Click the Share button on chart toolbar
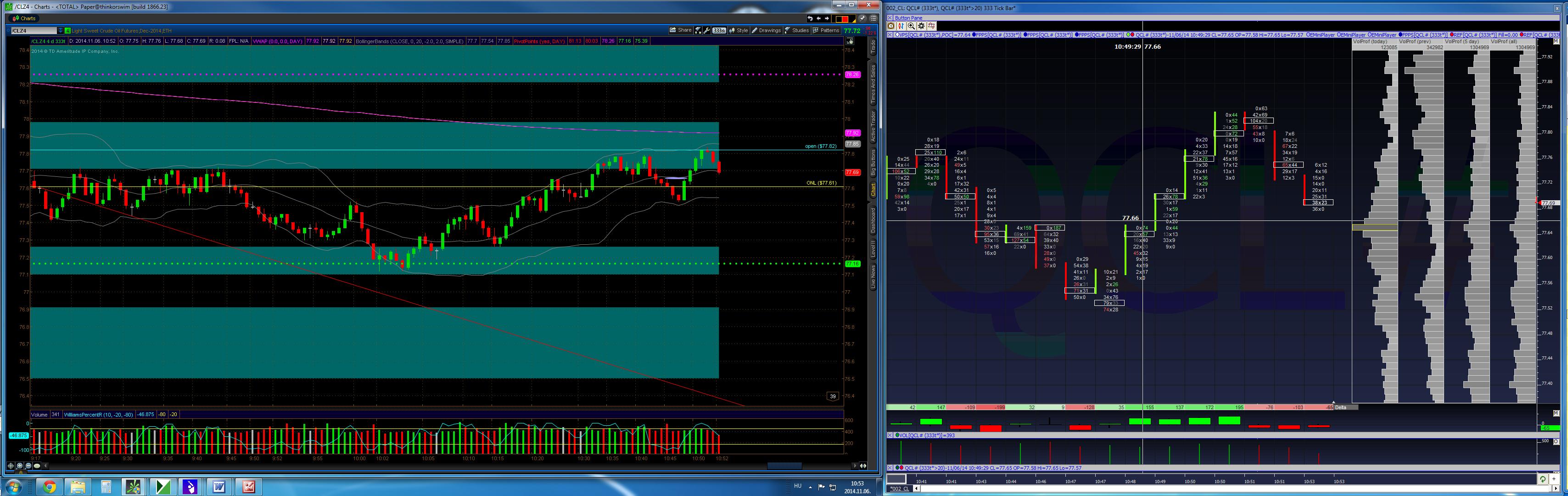Image resolution: width=1568 pixels, height=496 pixels. coord(681,30)
